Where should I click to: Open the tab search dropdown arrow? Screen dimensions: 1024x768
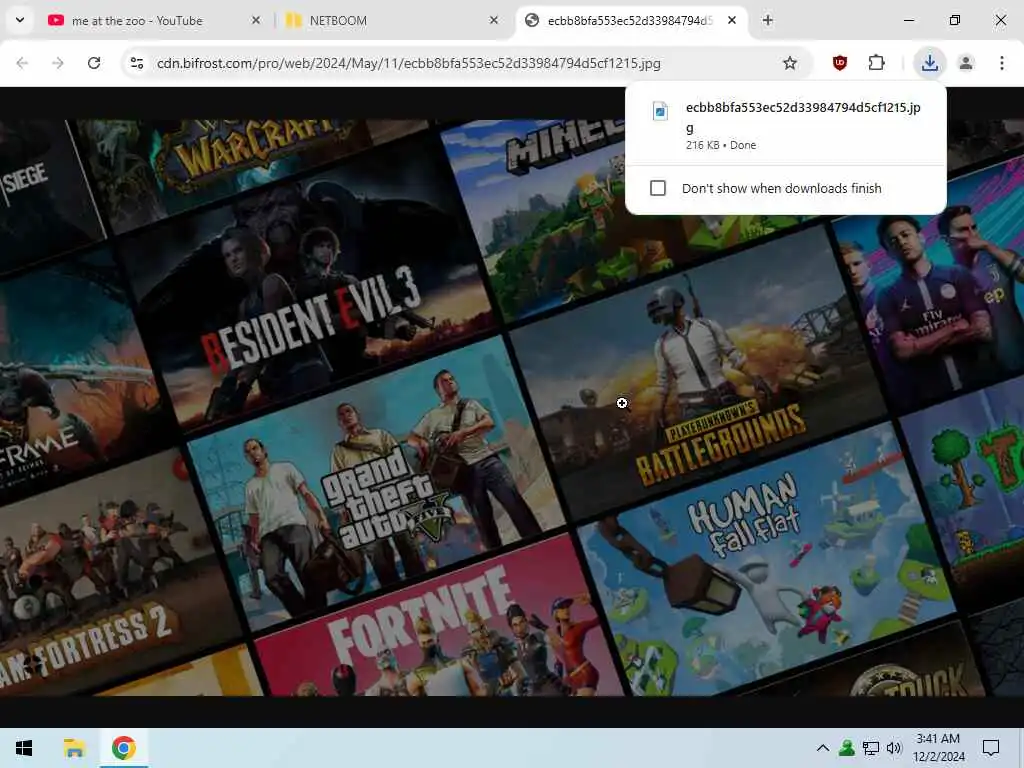click(x=20, y=20)
